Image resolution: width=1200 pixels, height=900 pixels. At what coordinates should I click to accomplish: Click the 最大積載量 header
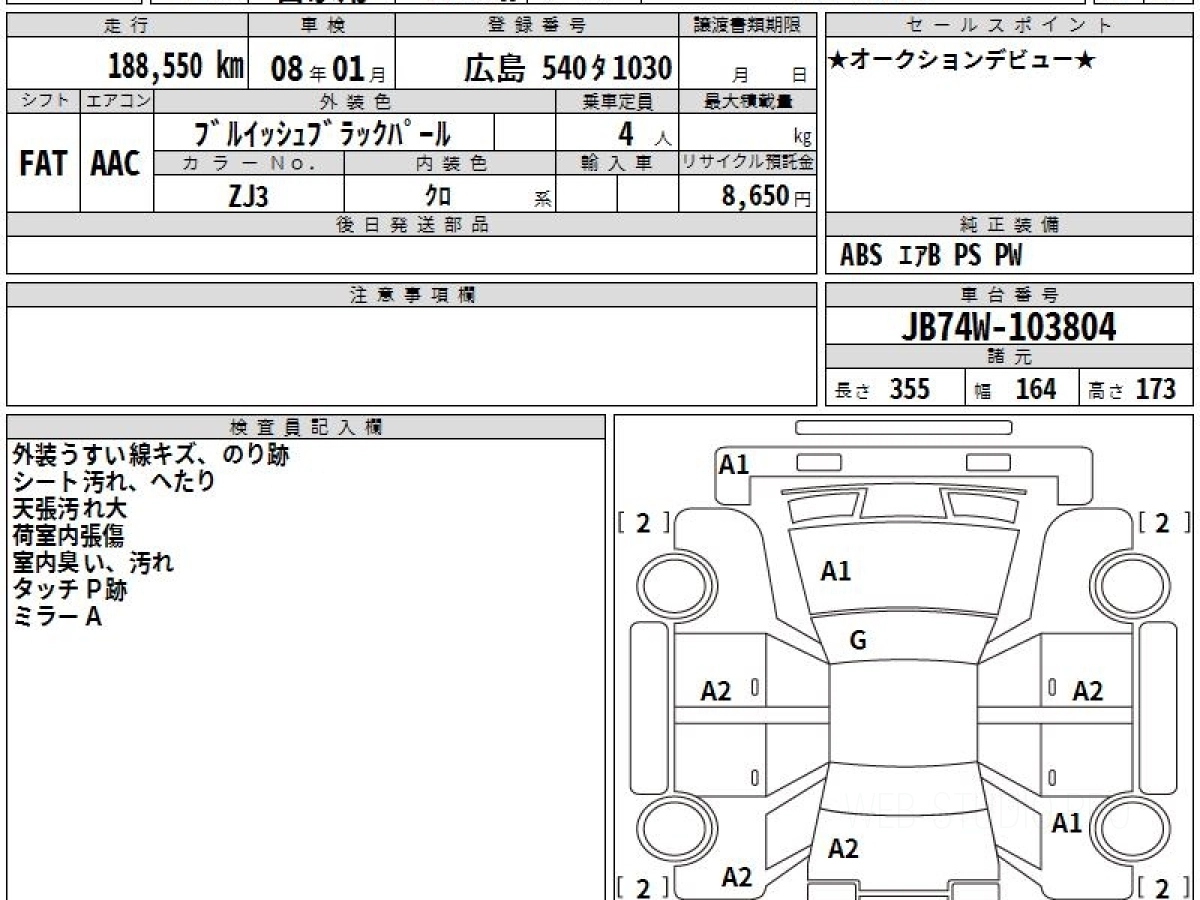coord(748,101)
